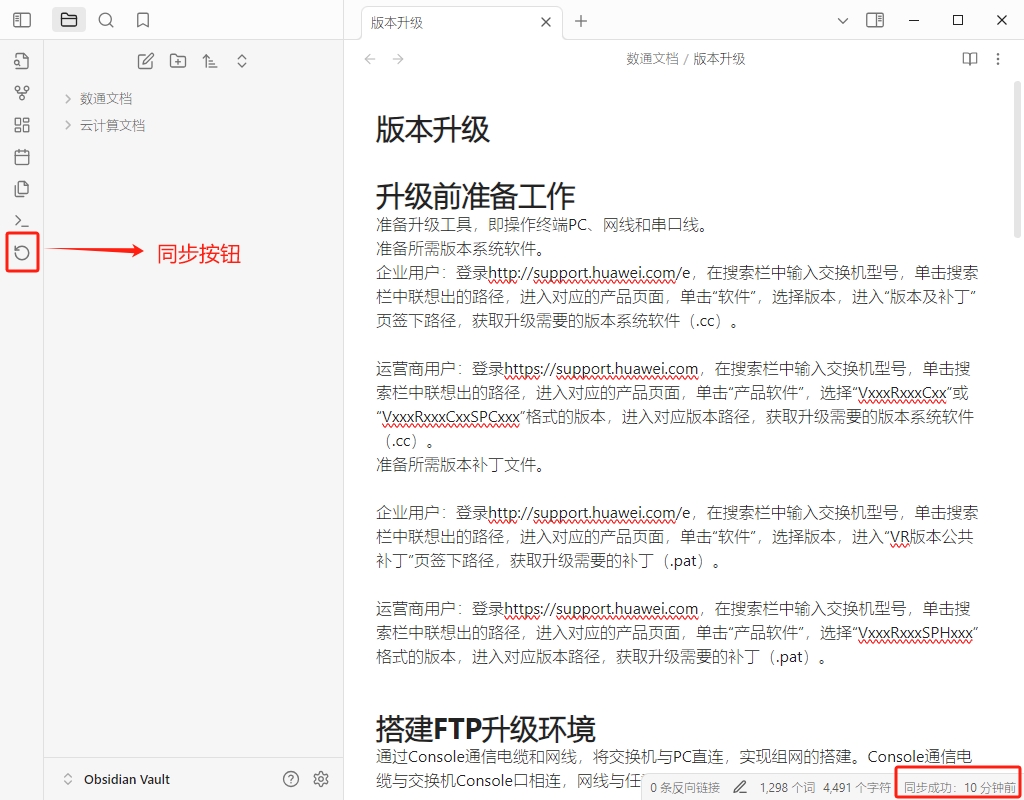Toggle the right sidebar visibility
This screenshot has height=800, width=1024.
tap(875, 20)
